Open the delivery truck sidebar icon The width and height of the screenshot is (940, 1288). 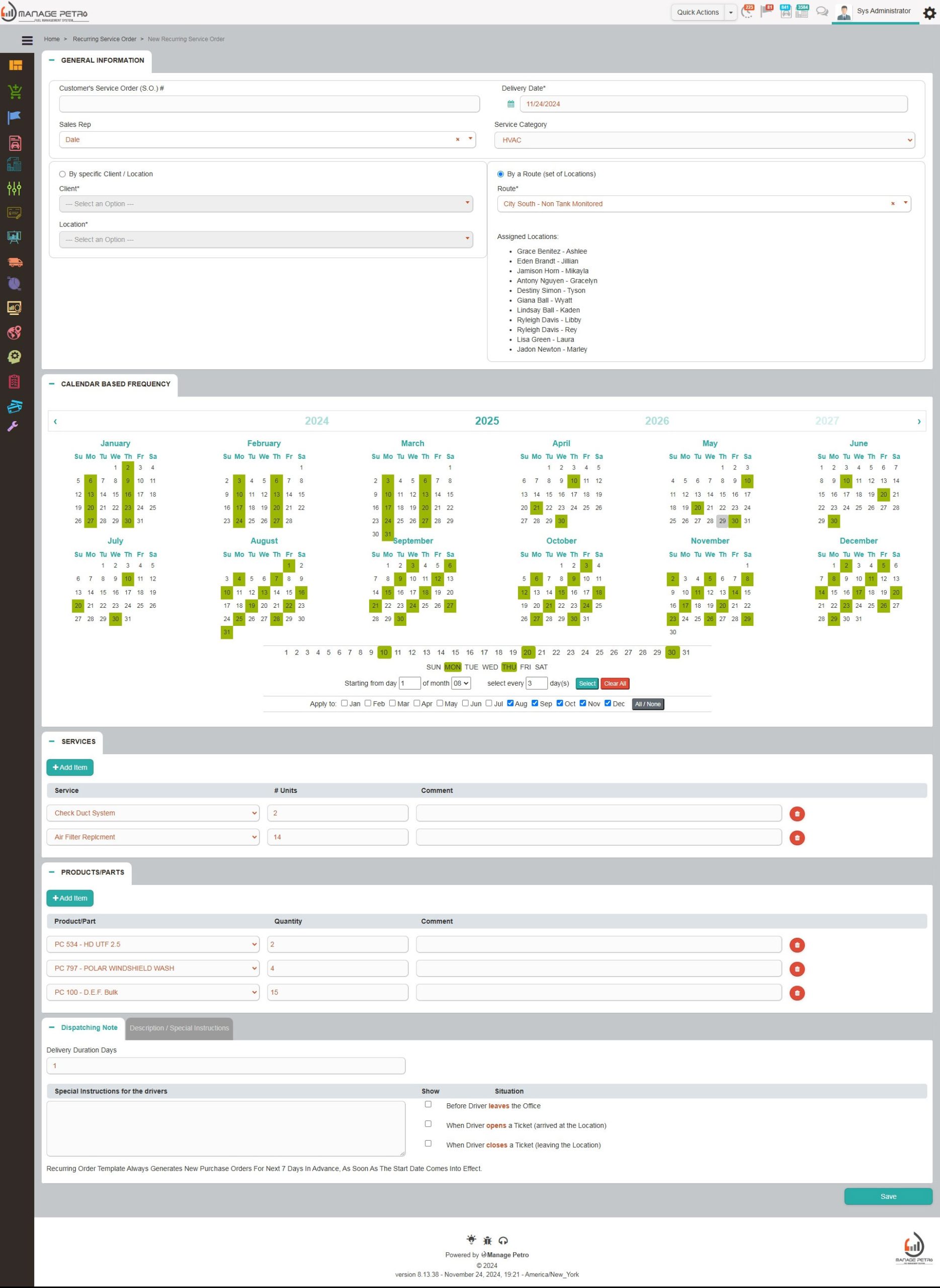tap(15, 262)
